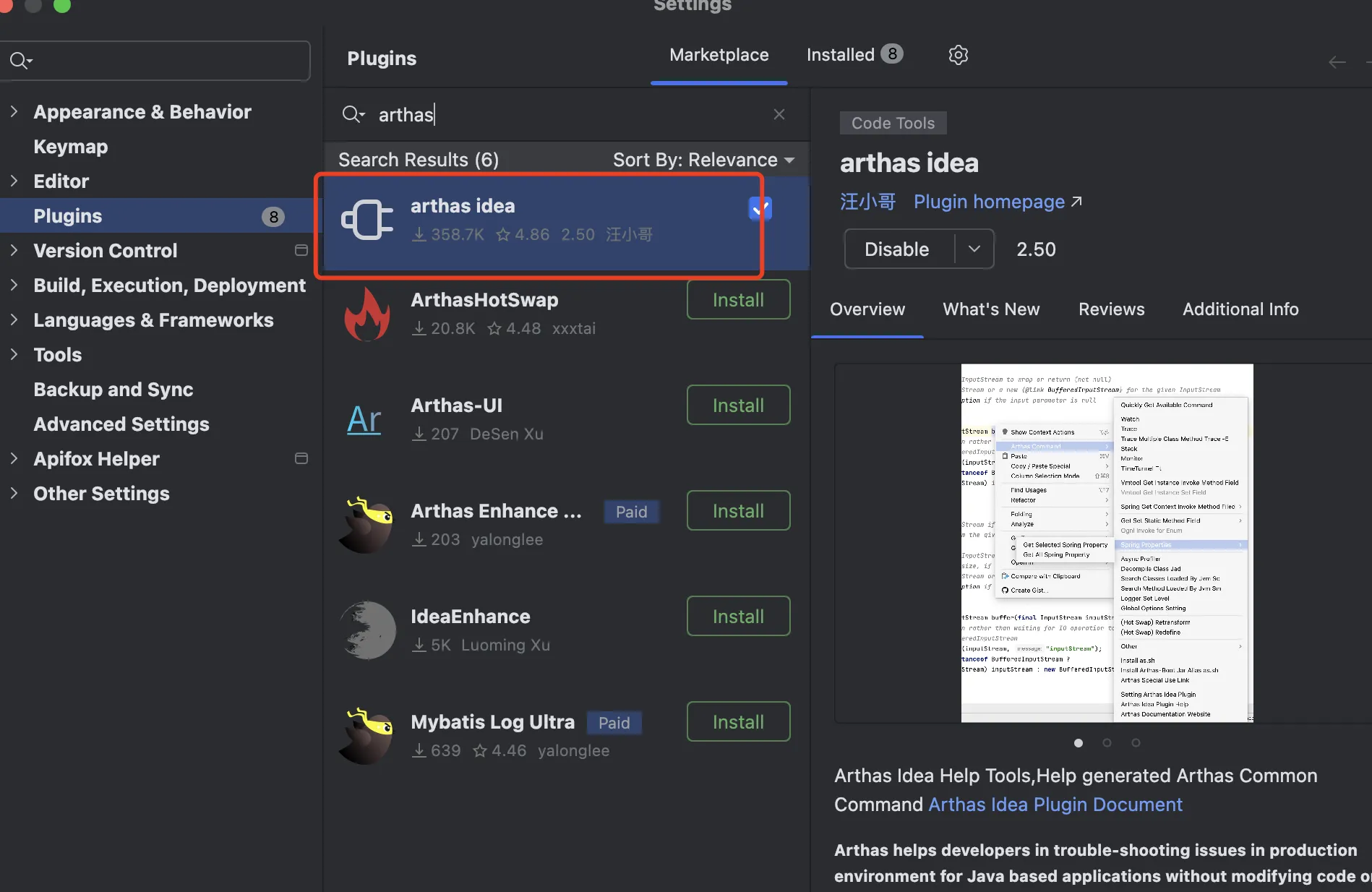Open the plugin screenshot preview image
The width and height of the screenshot is (1372, 892).
click(1107, 543)
